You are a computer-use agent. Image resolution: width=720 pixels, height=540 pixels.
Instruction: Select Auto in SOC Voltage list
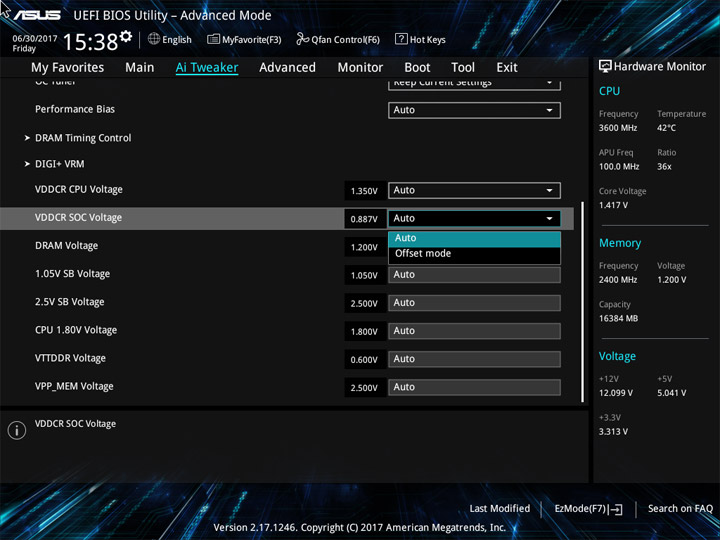point(474,238)
